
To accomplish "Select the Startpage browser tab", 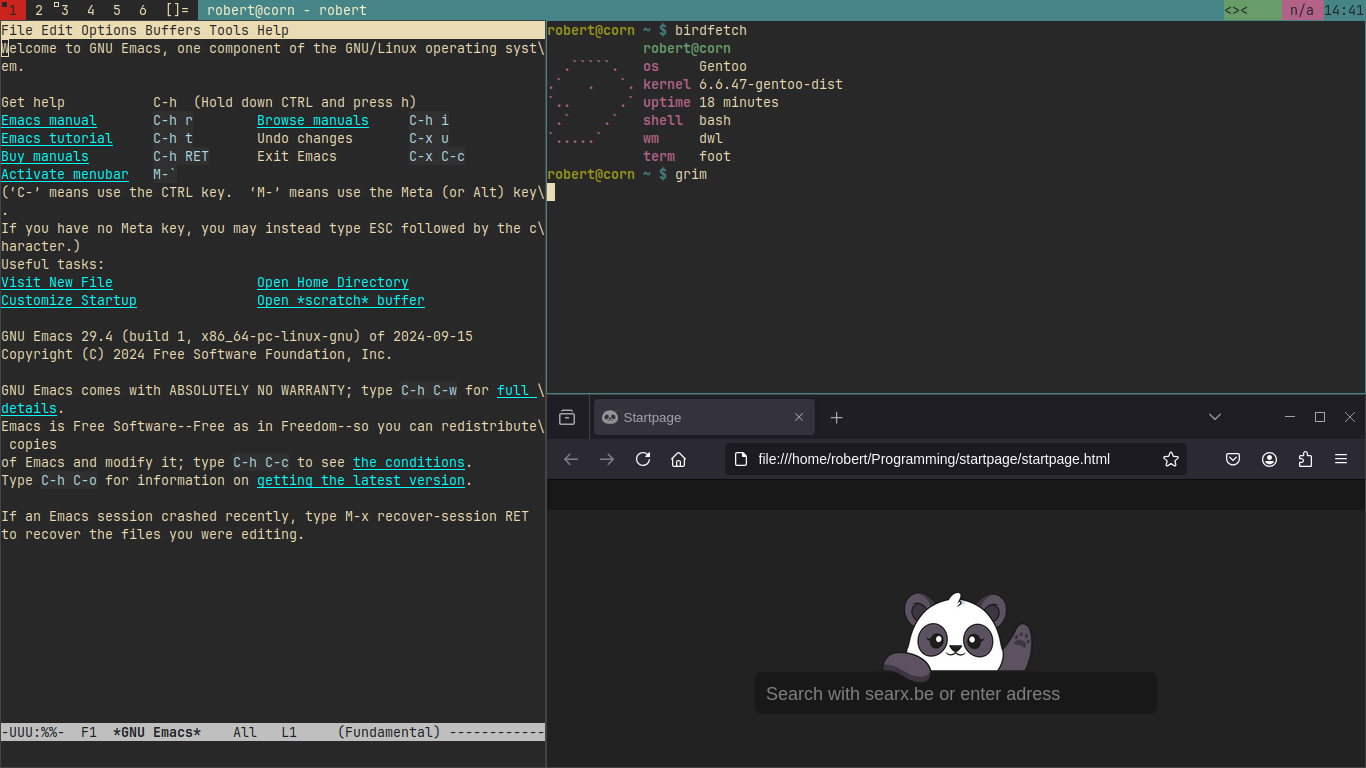I will 704,417.
